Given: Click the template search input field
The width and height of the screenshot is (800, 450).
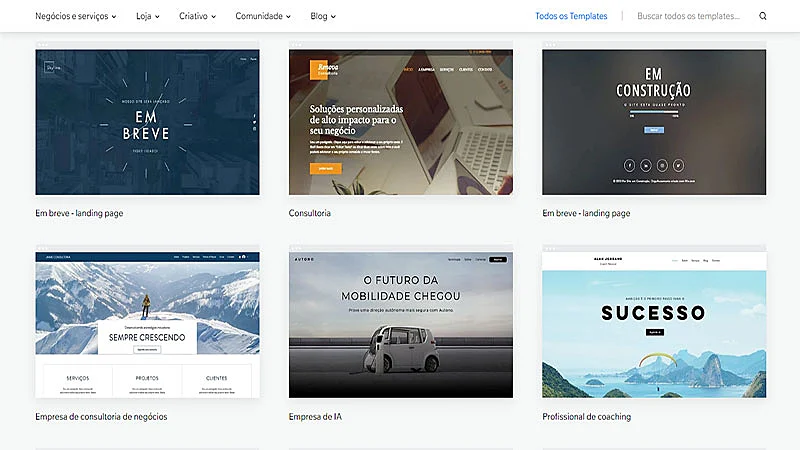Looking at the screenshot, I should pyautogui.click(x=690, y=16).
